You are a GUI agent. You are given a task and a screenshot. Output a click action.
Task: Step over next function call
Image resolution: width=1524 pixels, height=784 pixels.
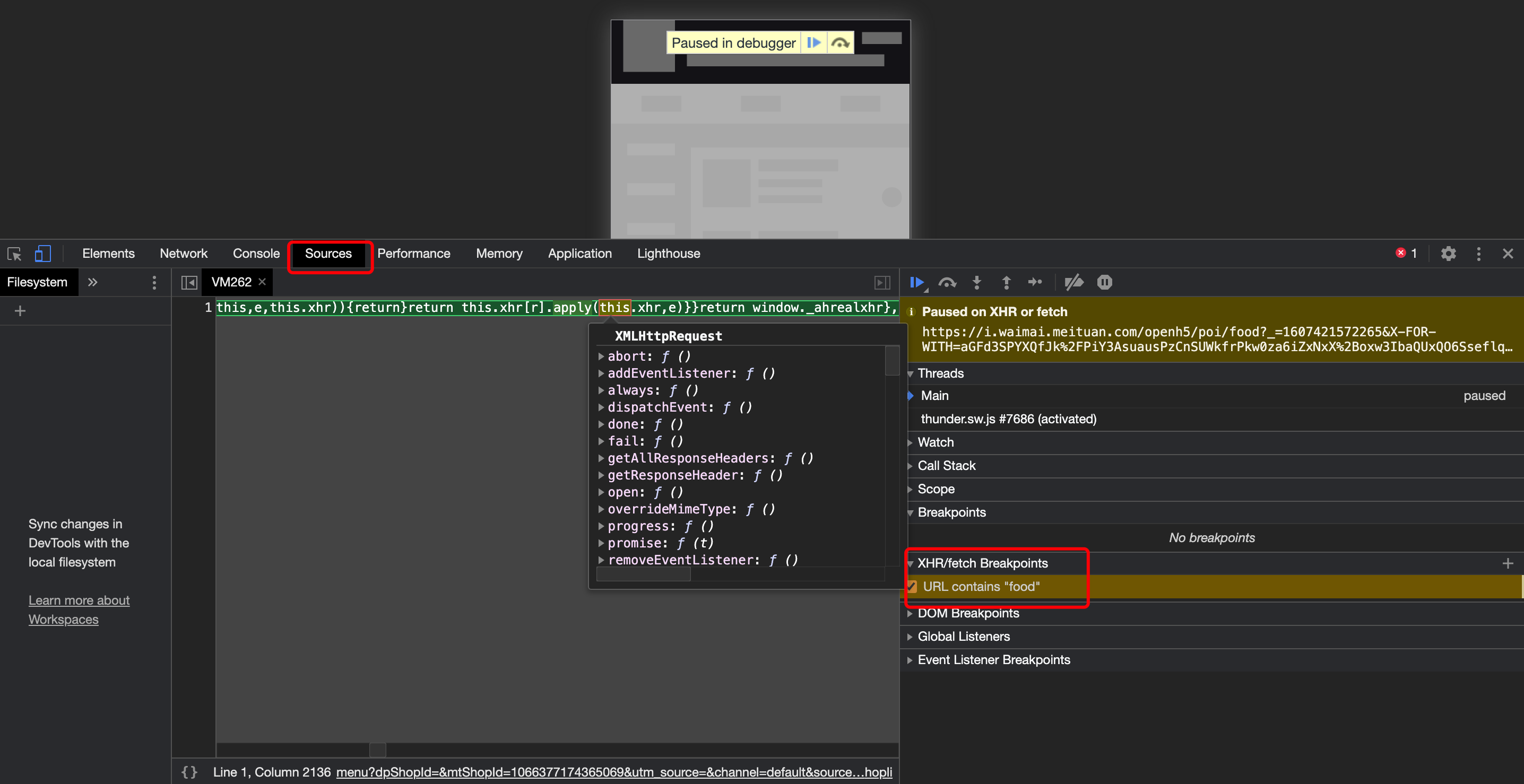[x=947, y=283]
